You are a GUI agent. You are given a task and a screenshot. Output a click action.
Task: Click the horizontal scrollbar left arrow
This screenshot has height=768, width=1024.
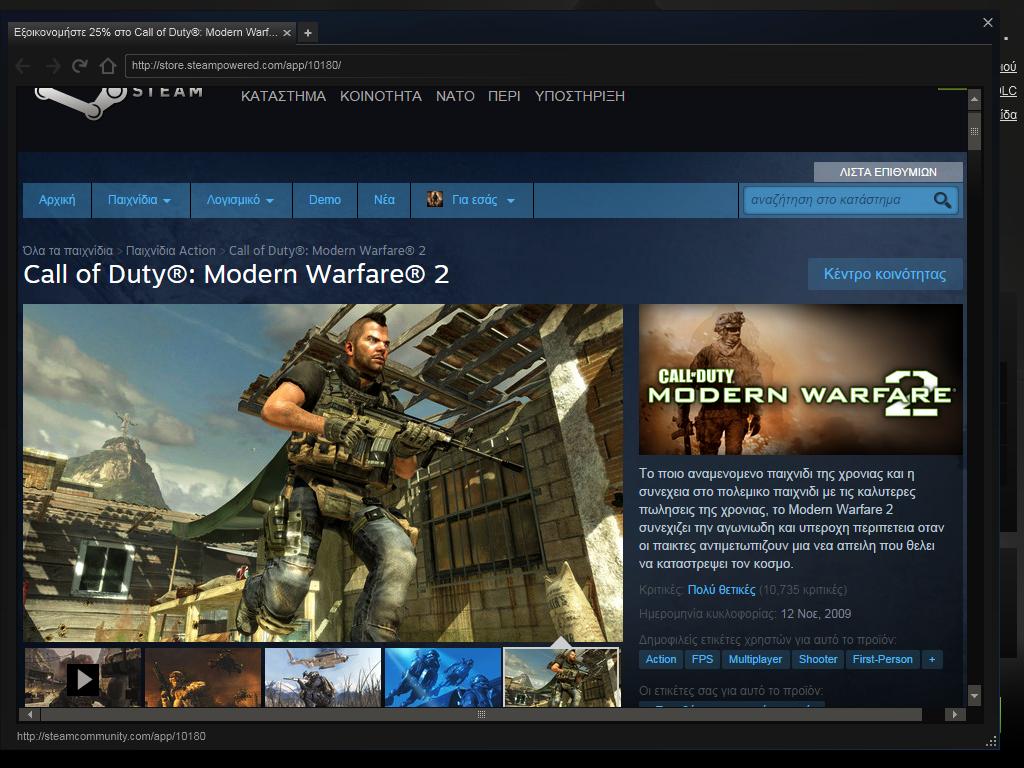pyautogui.click(x=30, y=714)
